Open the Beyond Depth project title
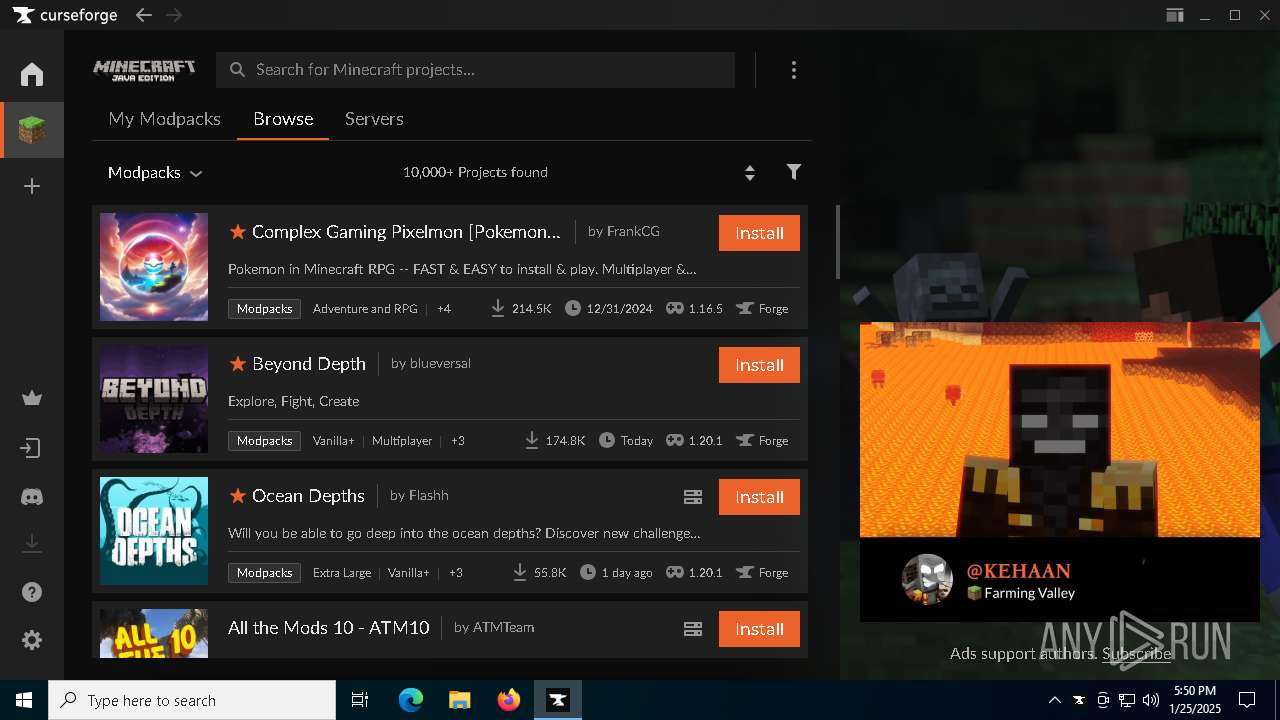The image size is (1280, 720). (x=309, y=364)
